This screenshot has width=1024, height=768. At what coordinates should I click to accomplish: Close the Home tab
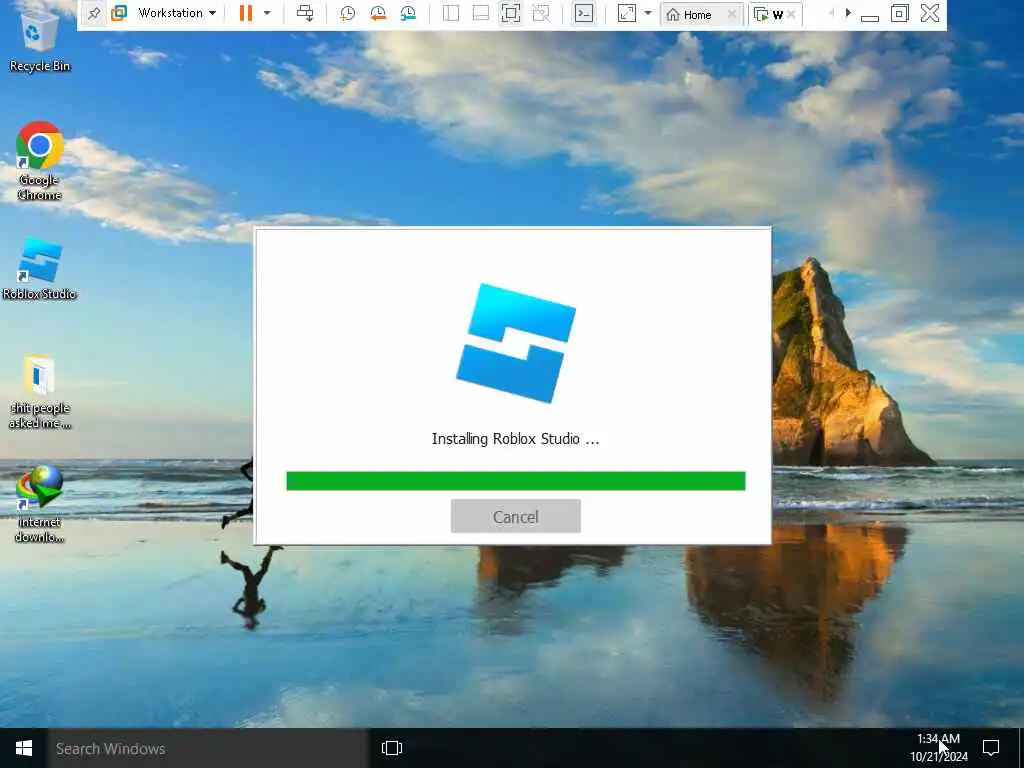point(732,14)
